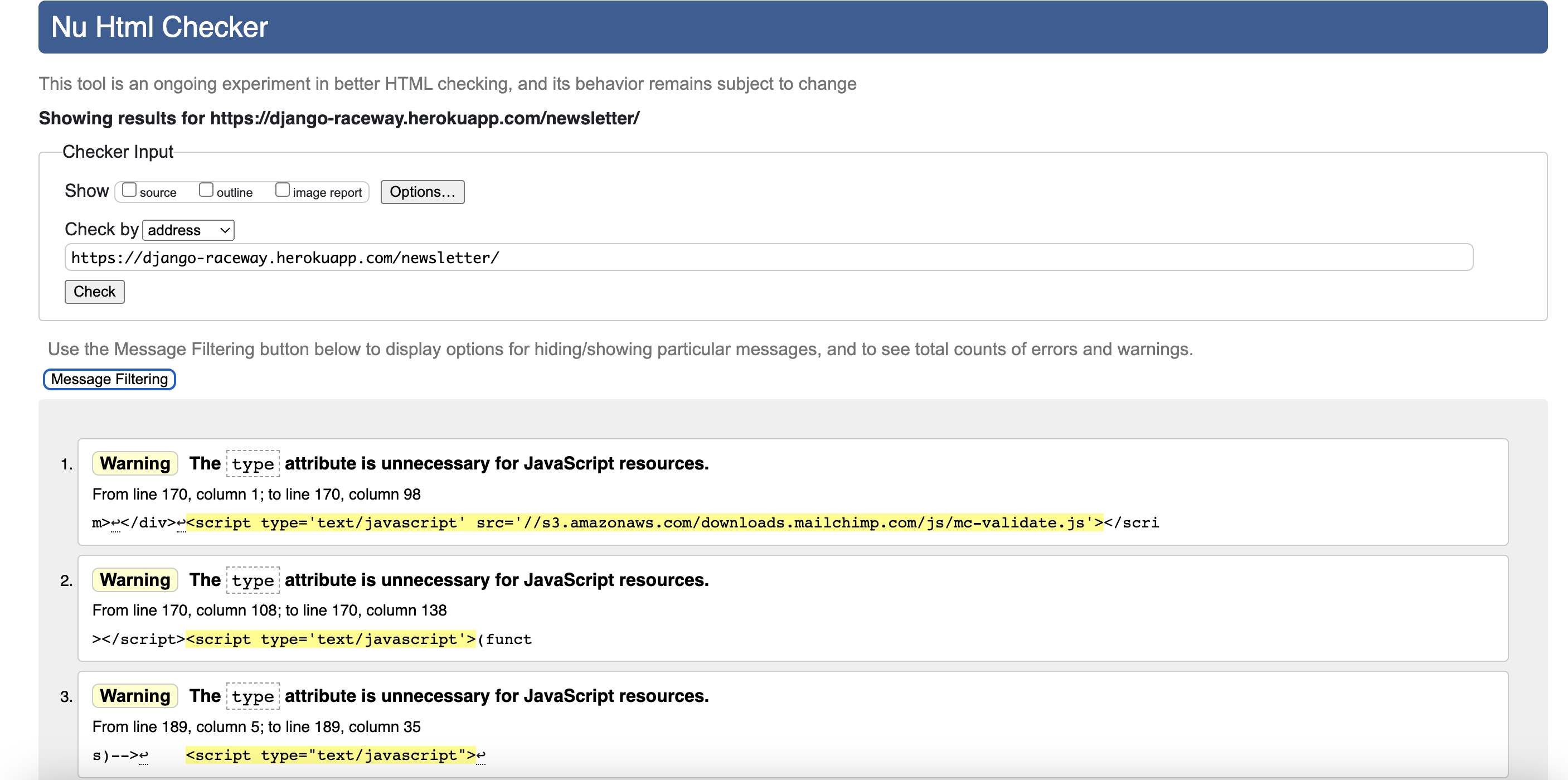Click the 'type' code word in warning 2

pos(253,580)
